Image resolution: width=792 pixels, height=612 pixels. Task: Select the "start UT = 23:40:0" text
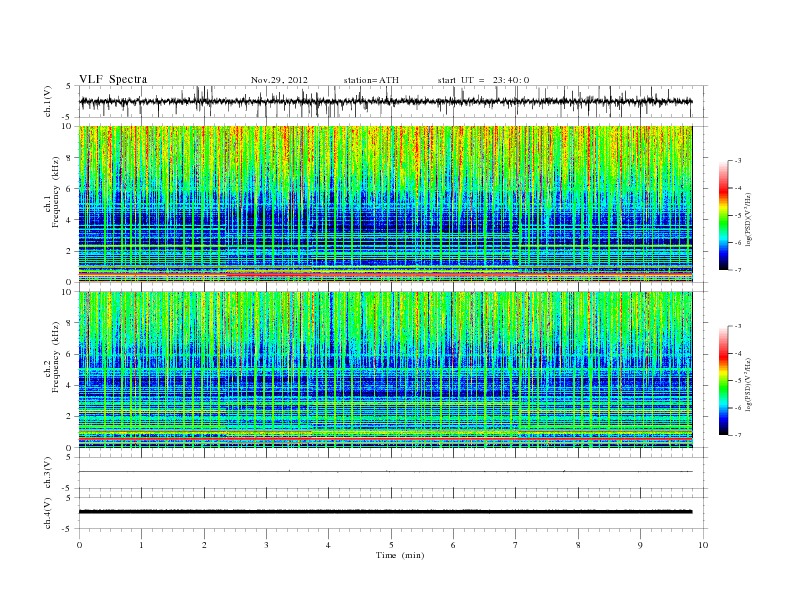[483, 80]
